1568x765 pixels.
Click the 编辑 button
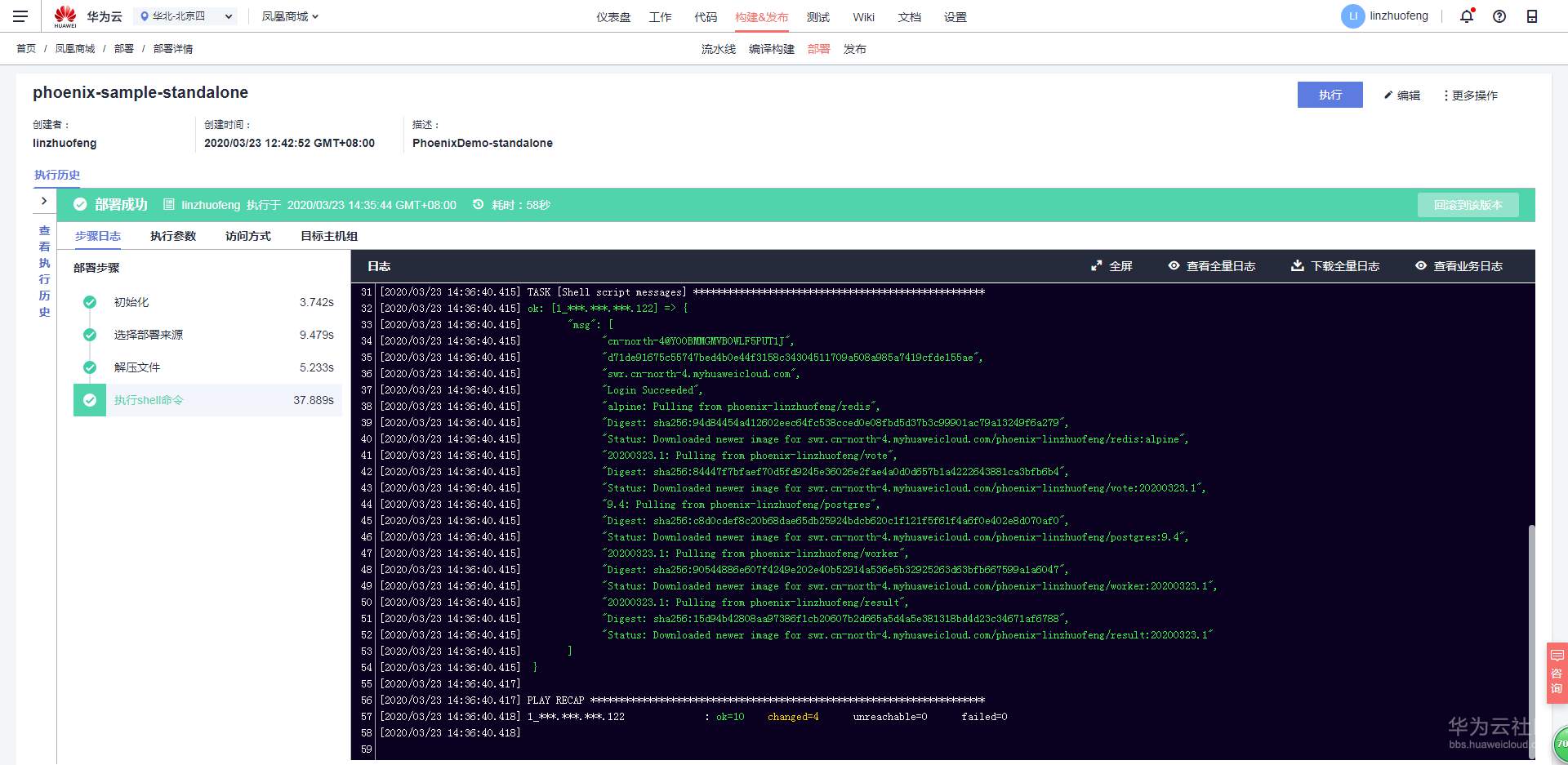(x=1402, y=96)
